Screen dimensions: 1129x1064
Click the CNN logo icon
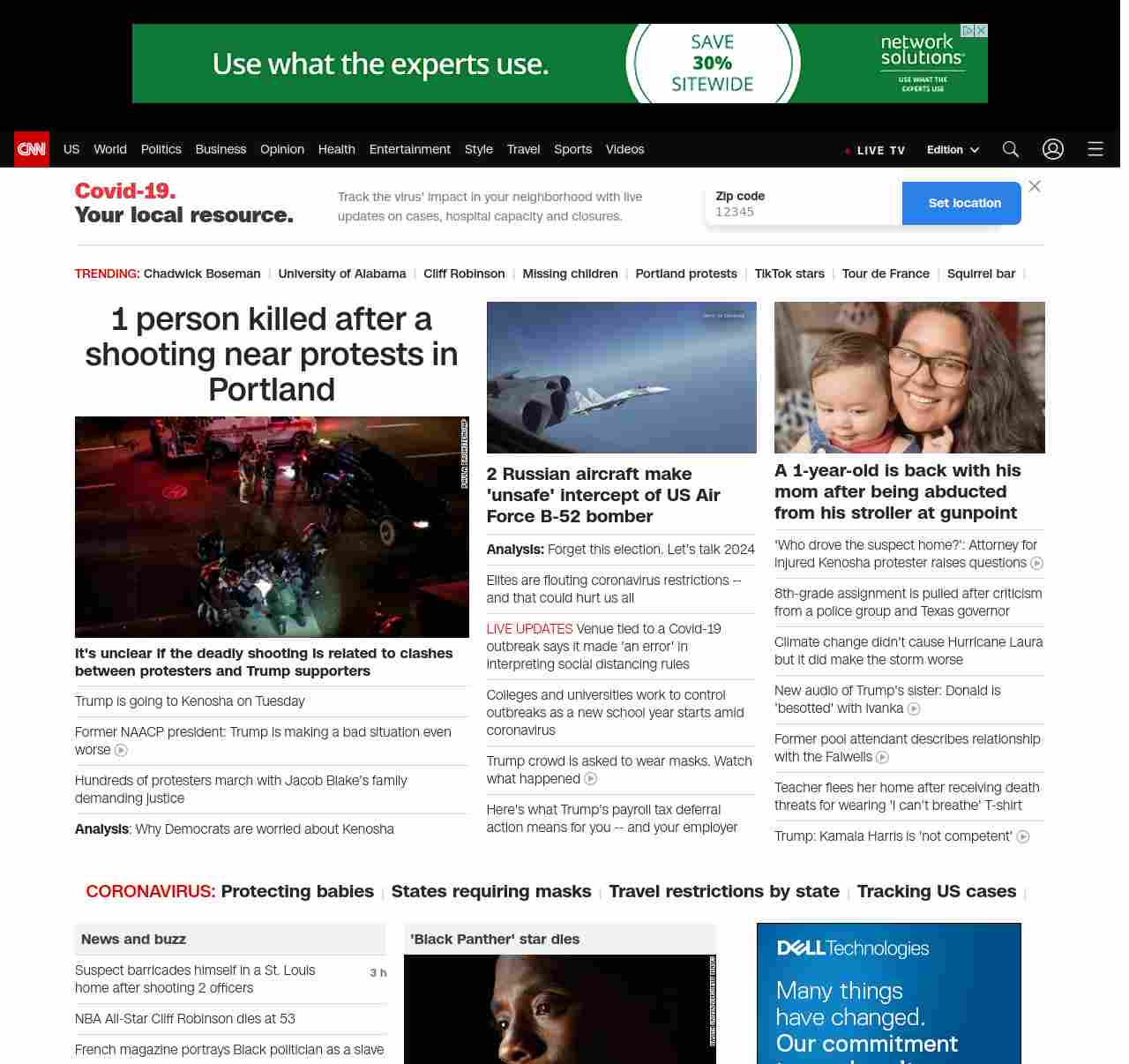pyautogui.click(x=32, y=149)
